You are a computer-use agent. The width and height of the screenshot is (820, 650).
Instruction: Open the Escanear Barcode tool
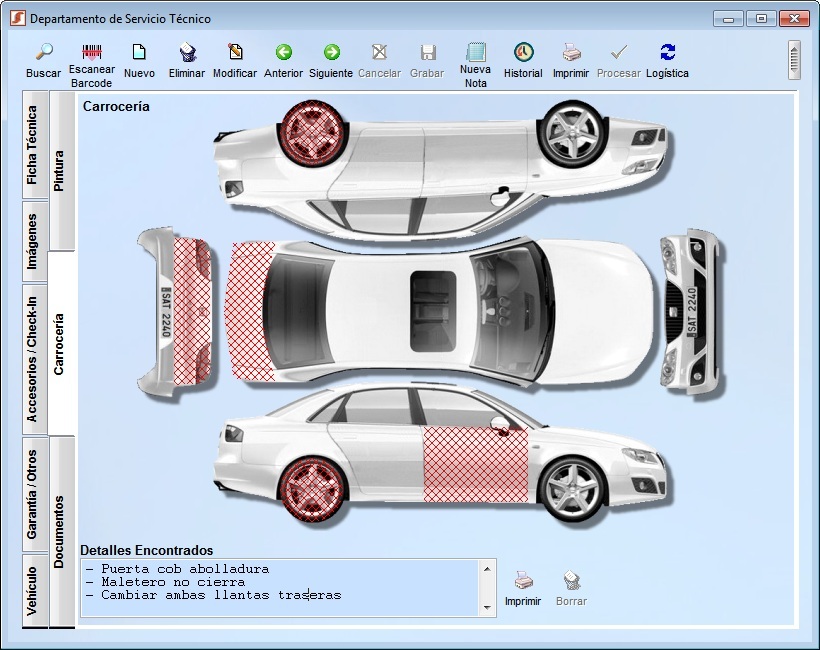tap(92, 53)
